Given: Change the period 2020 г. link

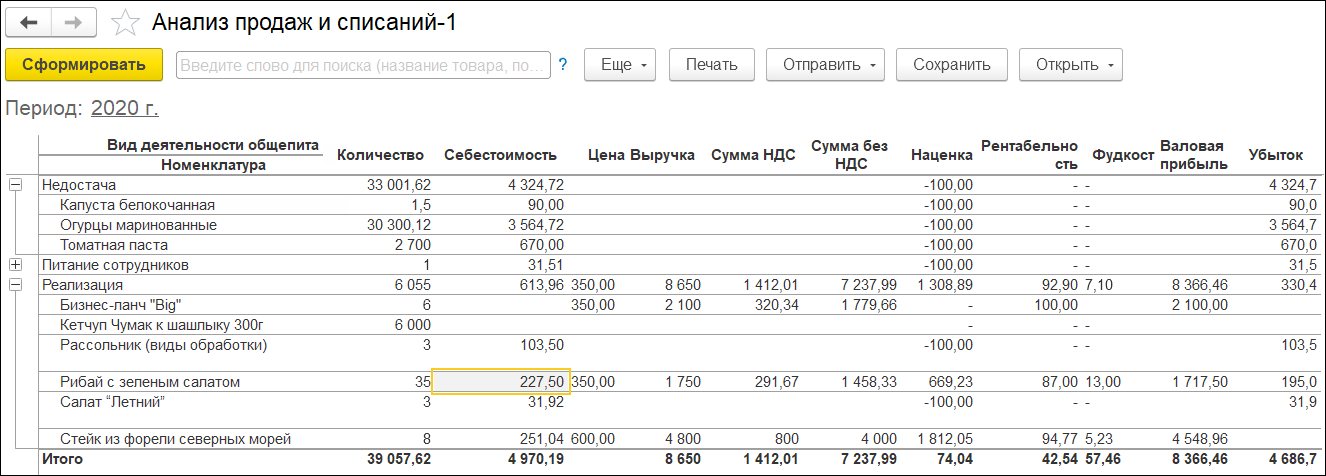Looking at the screenshot, I should [125, 108].
